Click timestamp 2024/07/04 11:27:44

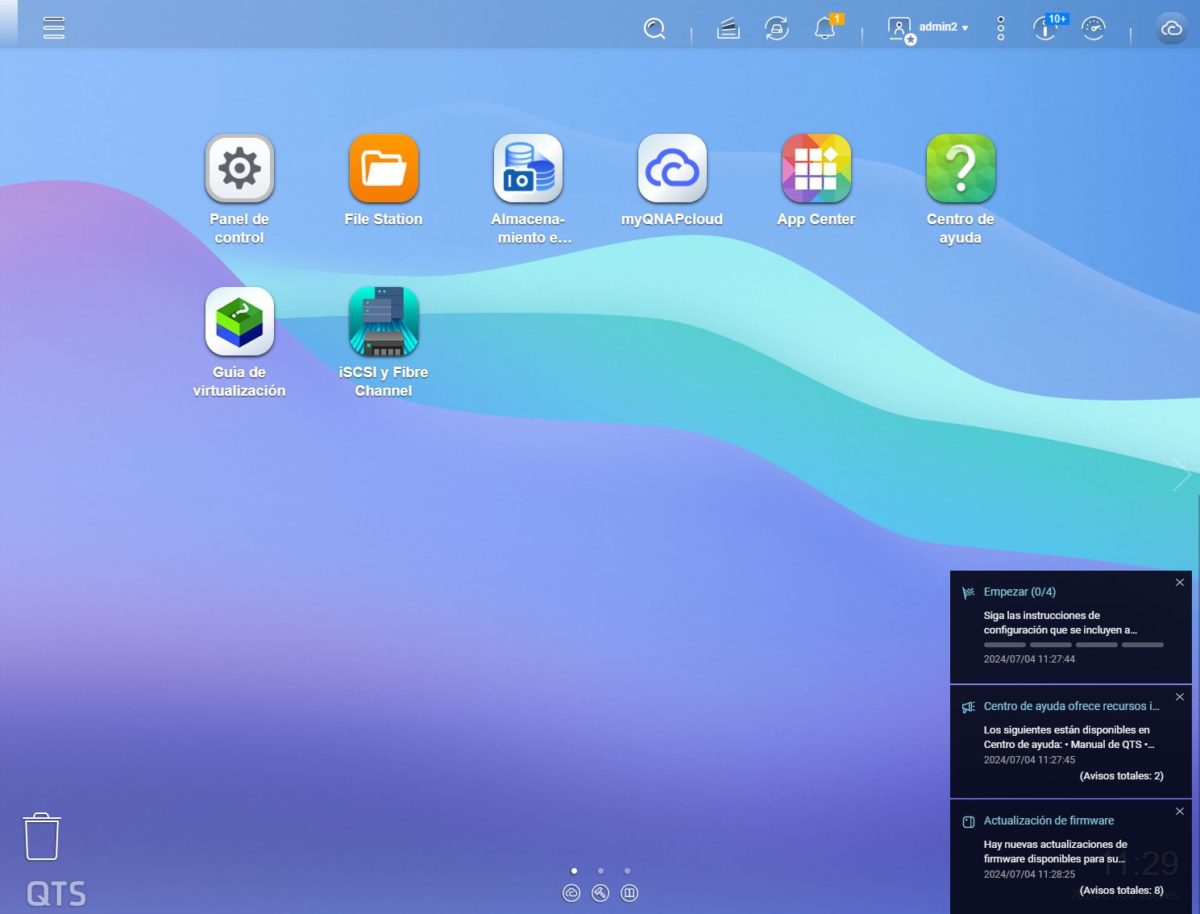[1029, 660]
